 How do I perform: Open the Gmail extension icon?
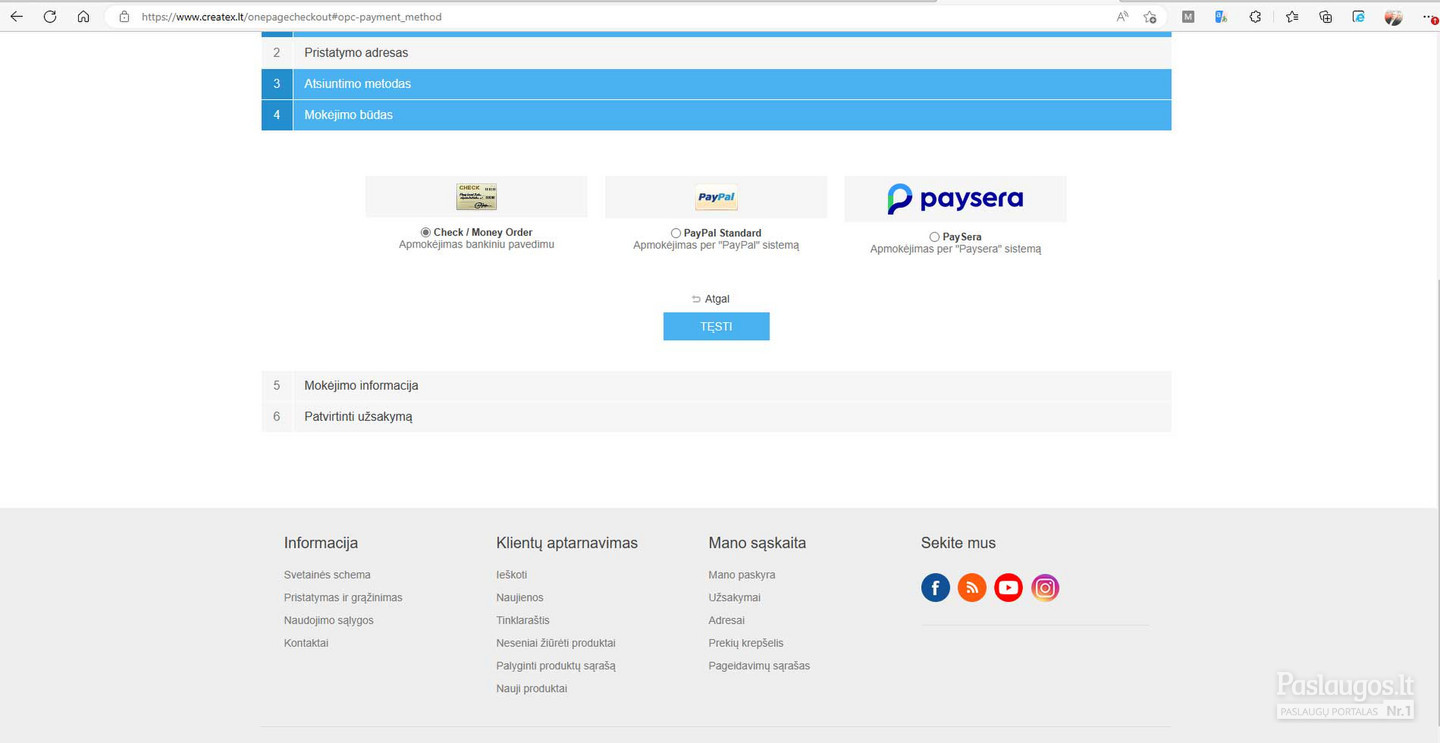1188,17
